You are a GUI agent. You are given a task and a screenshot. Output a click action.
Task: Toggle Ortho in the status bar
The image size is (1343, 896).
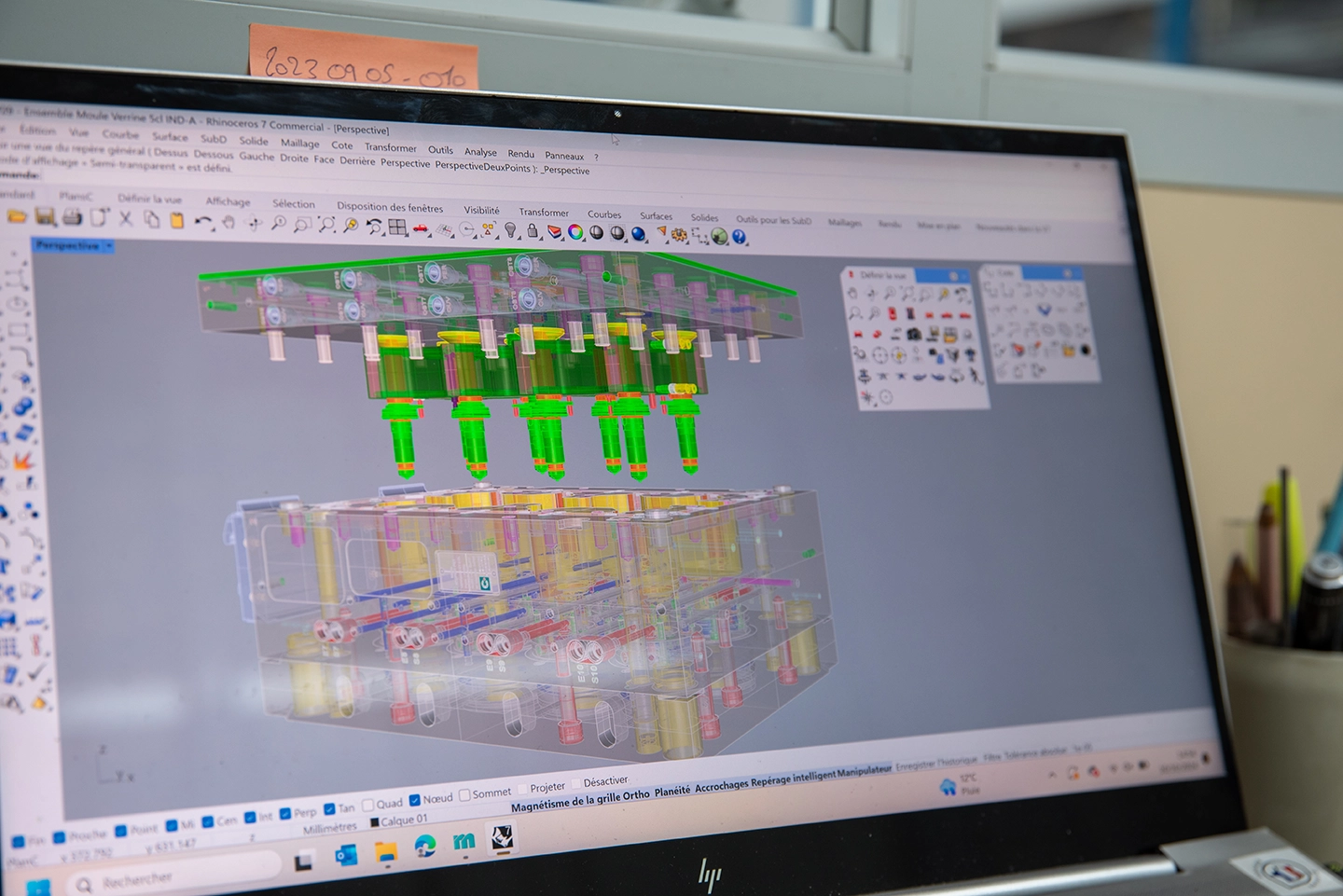coord(636,795)
